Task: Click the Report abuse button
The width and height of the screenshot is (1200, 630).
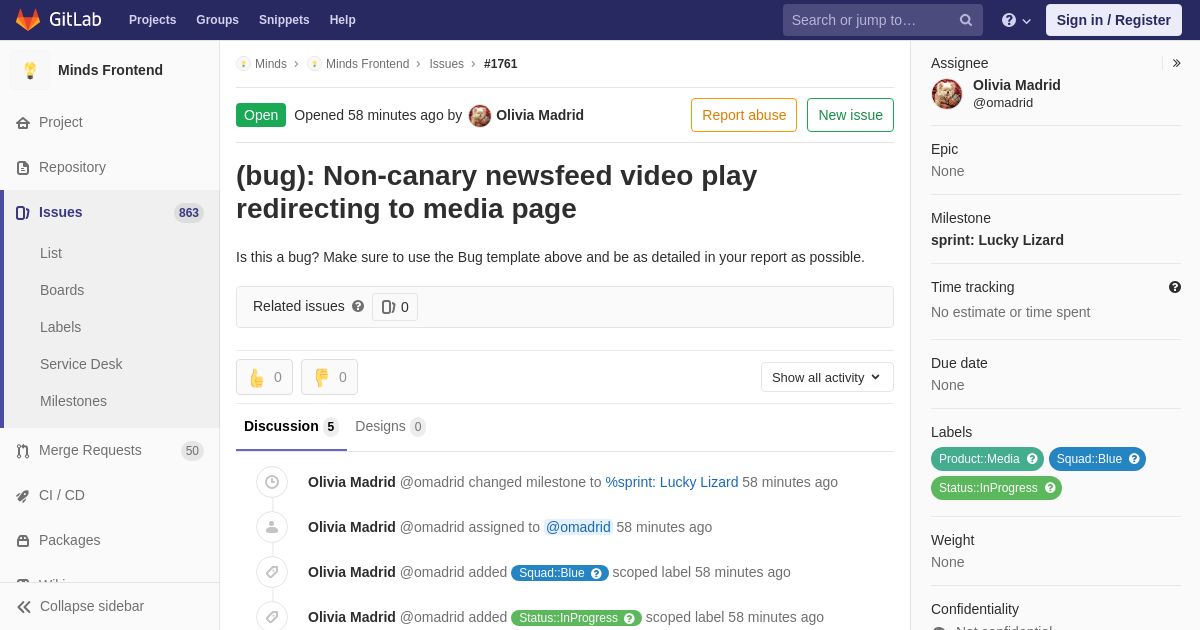Action: click(x=744, y=115)
